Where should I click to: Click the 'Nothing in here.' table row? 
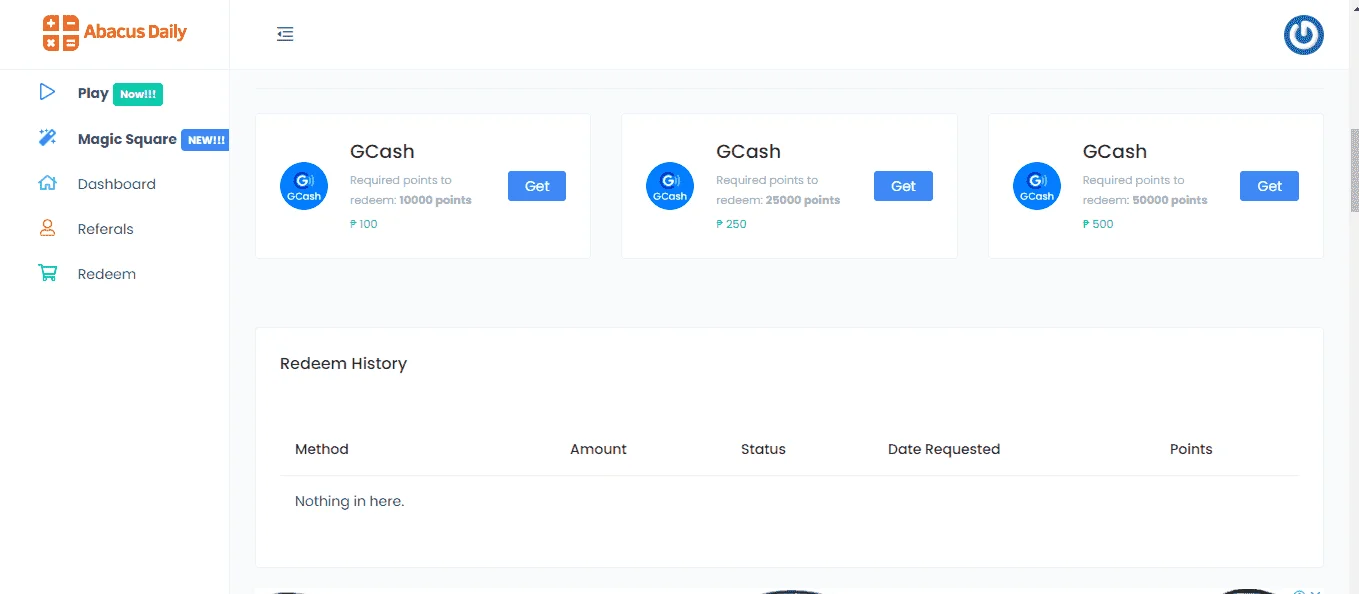pyautogui.click(x=790, y=501)
